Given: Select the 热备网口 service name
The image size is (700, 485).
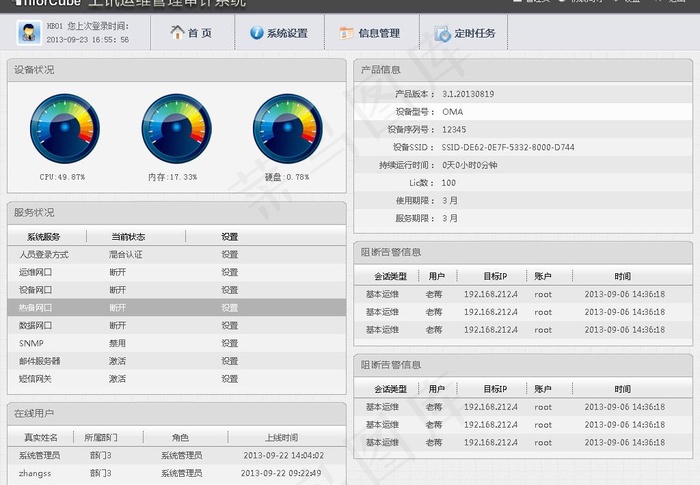Looking at the screenshot, I should pos(35,308).
